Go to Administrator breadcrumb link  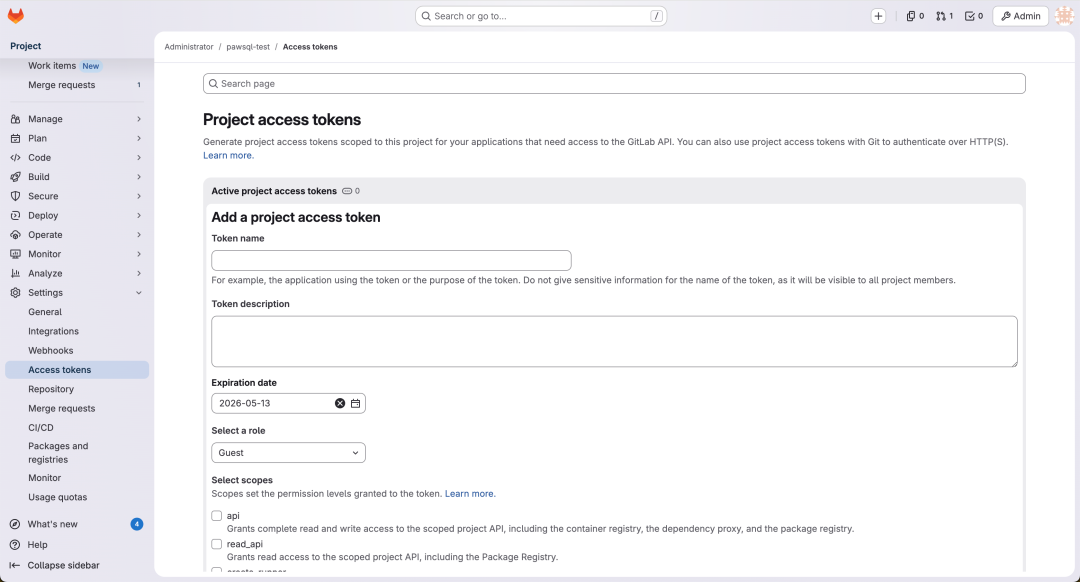click(189, 47)
